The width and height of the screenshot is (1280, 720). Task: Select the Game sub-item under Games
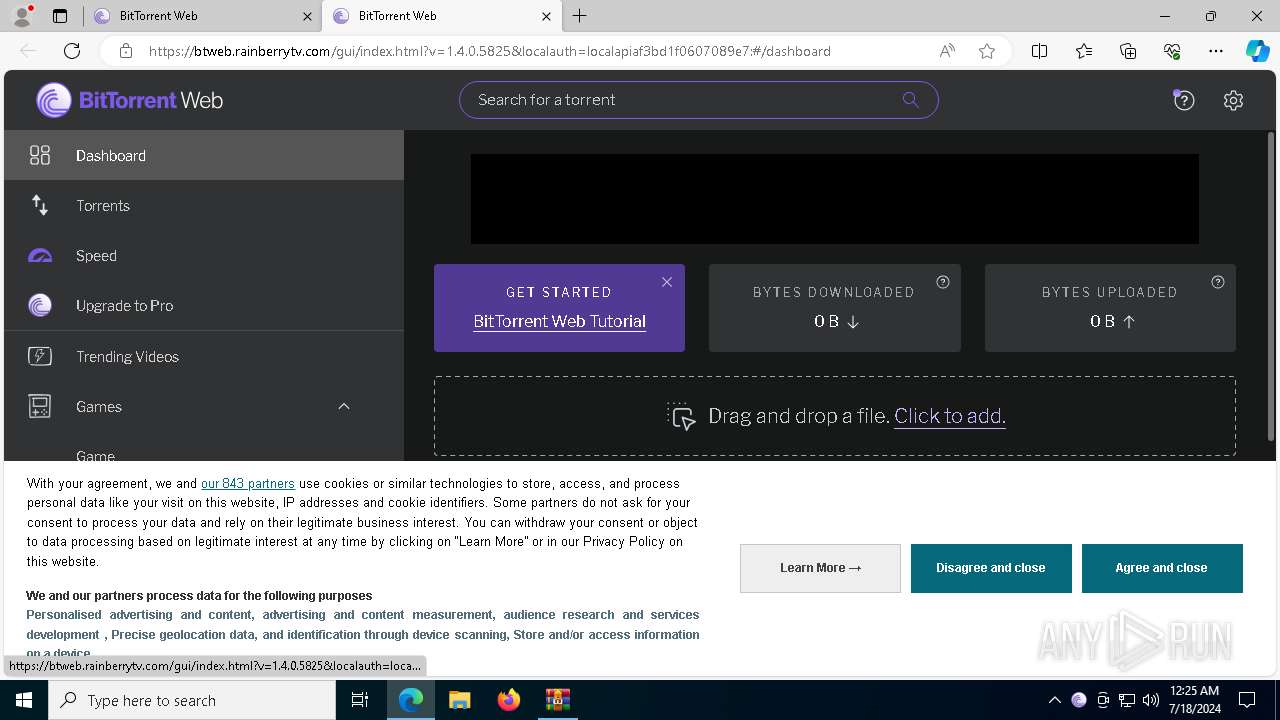96,455
